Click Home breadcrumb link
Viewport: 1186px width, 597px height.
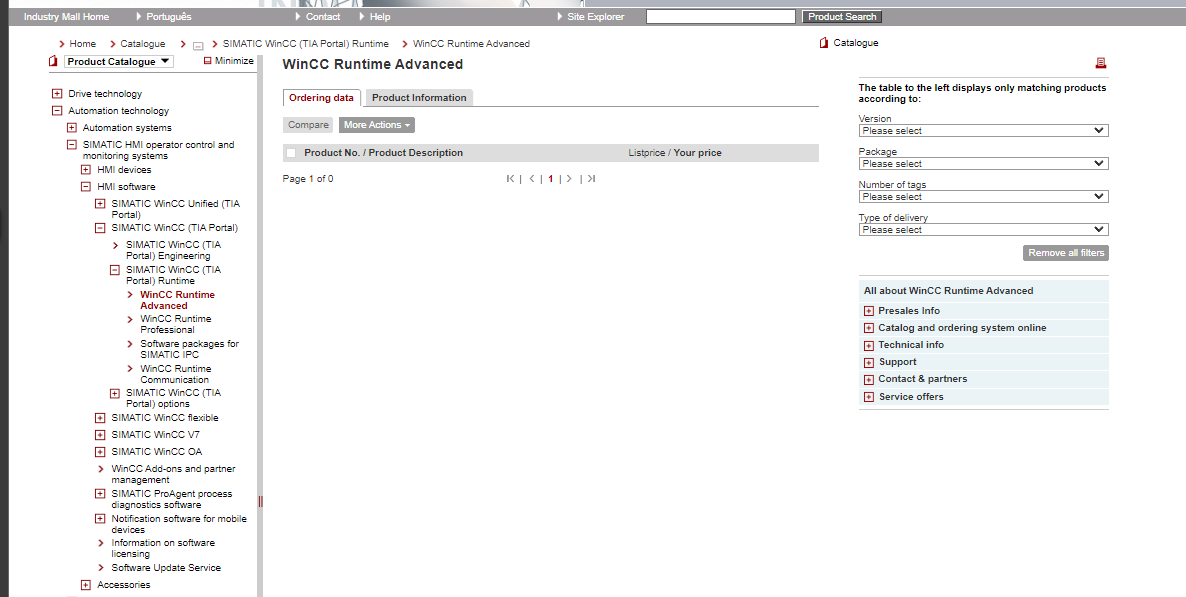coord(82,44)
